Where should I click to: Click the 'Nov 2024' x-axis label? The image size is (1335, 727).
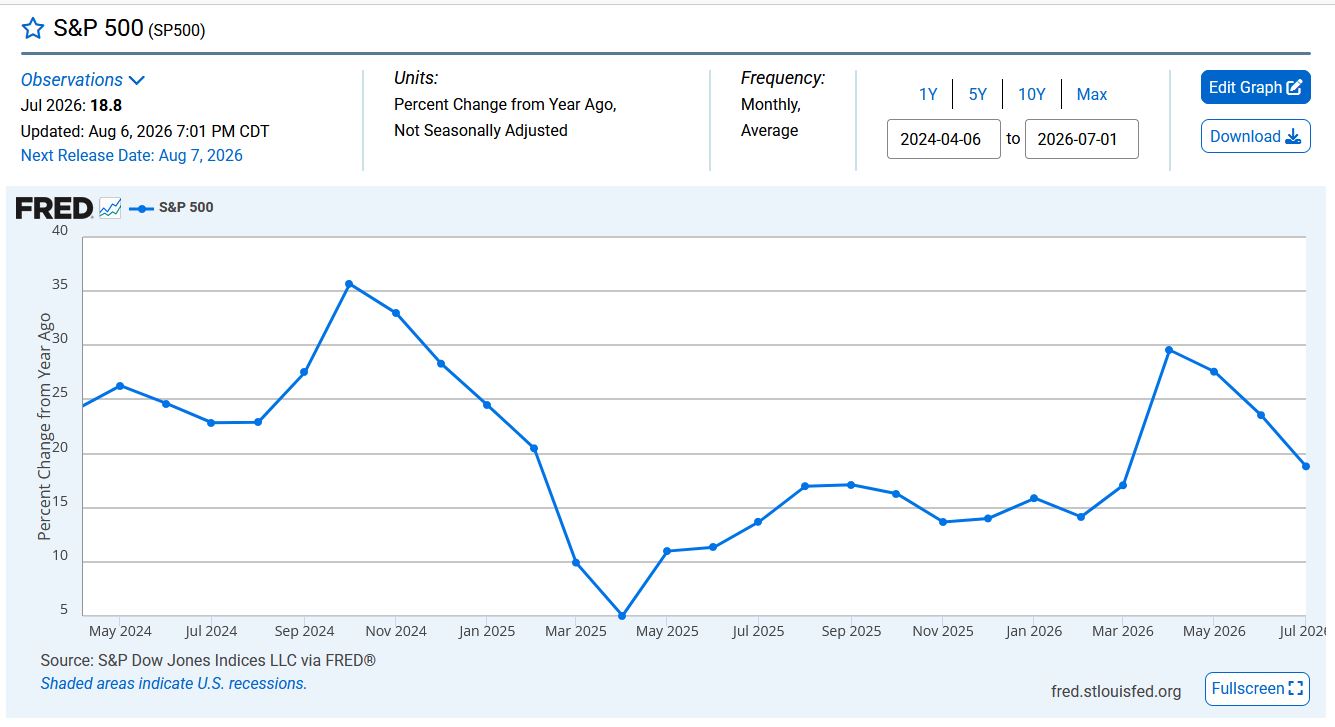396,631
